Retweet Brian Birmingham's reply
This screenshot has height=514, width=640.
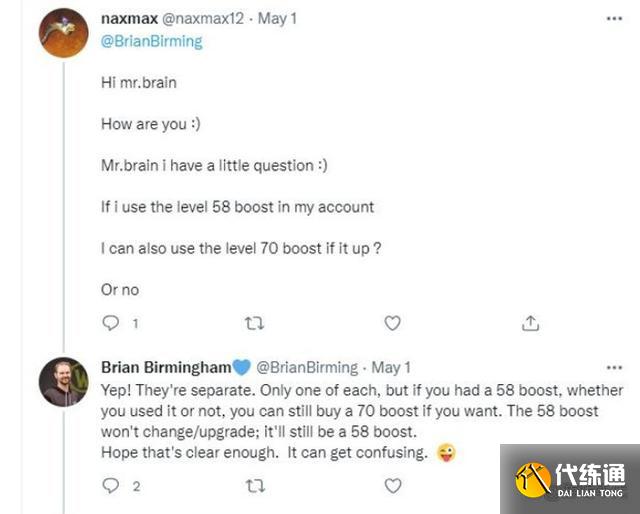pyautogui.click(x=254, y=486)
